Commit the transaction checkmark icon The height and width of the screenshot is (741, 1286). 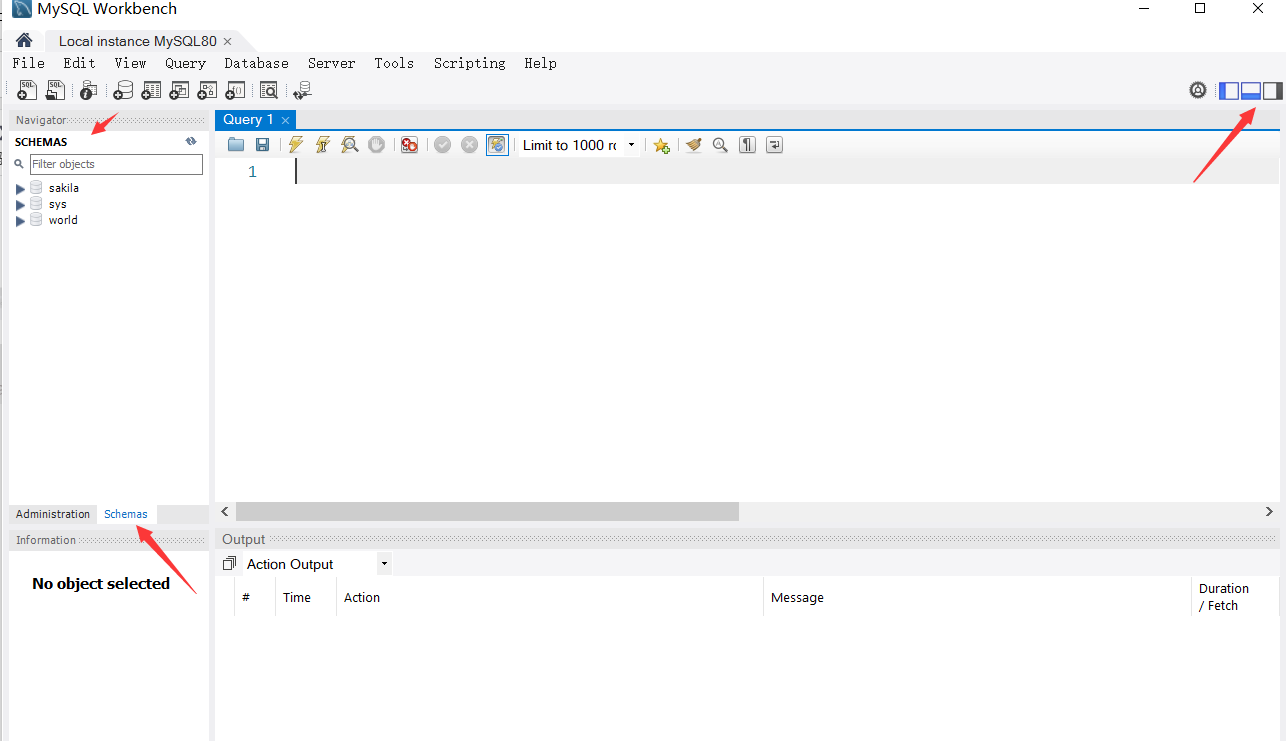pyautogui.click(x=442, y=145)
